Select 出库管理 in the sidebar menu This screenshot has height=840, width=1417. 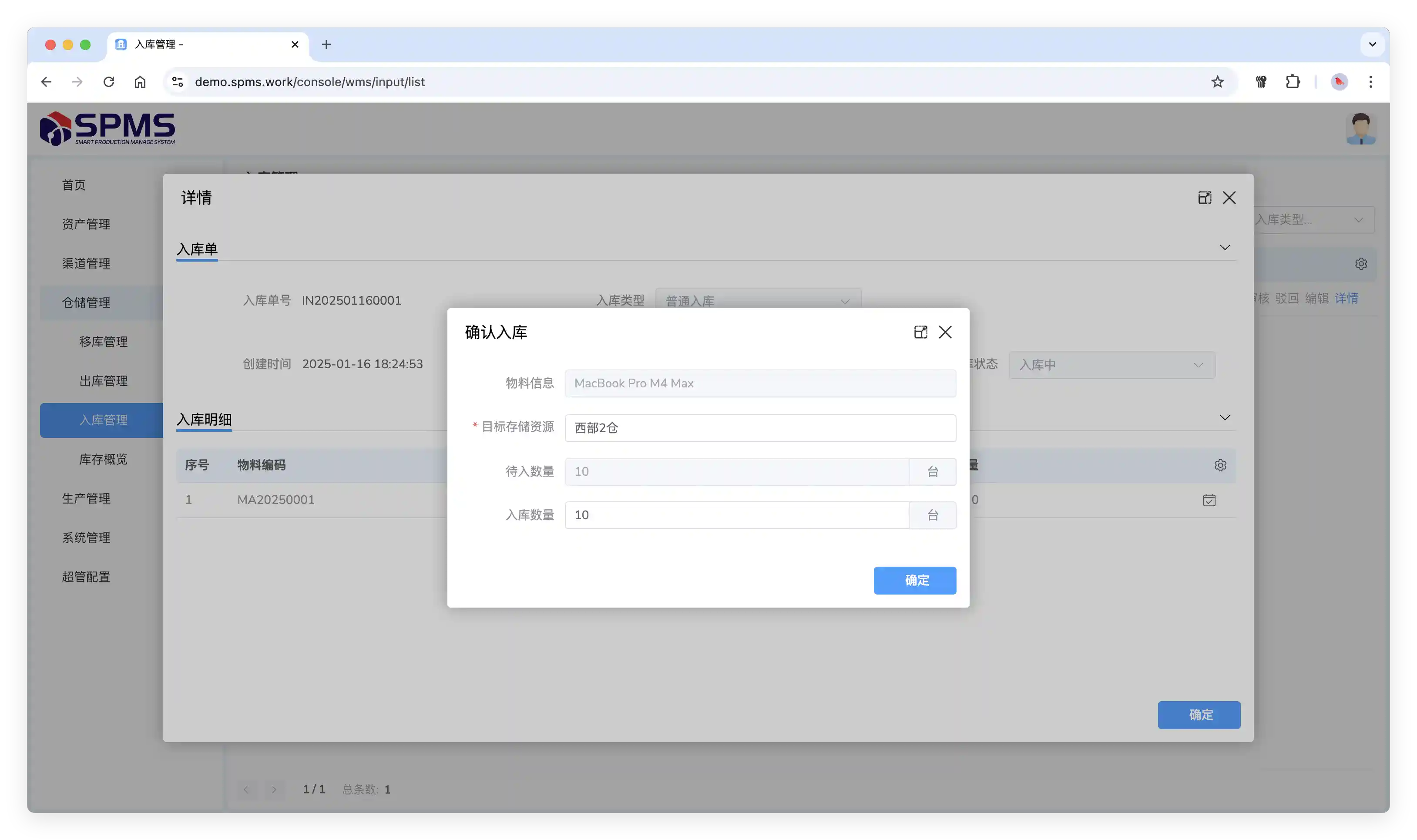click(x=103, y=381)
